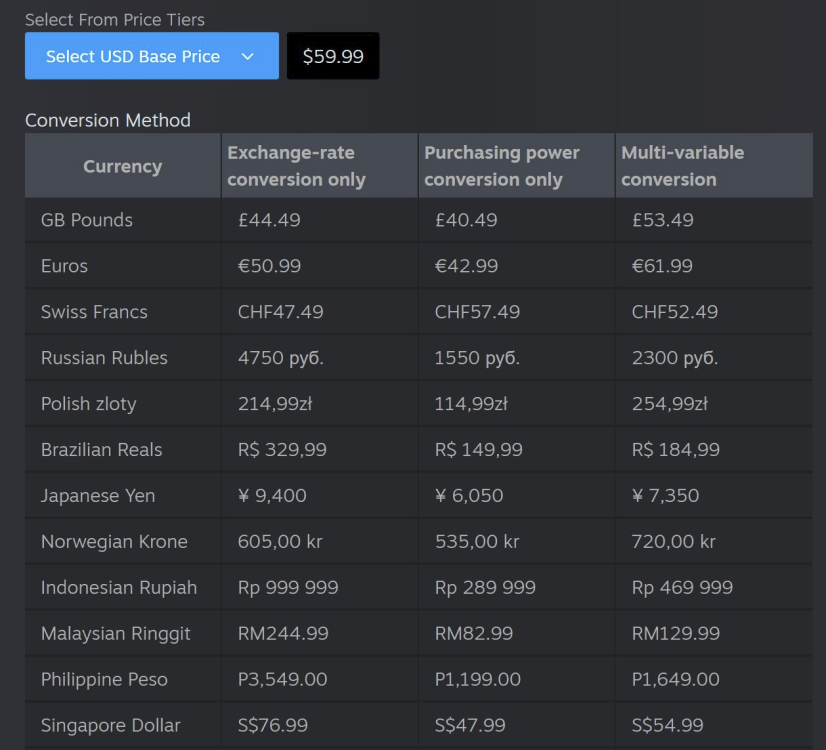Viewport: 826px width, 750px height.
Task: Click the $59.99 price box
Action: (333, 56)
